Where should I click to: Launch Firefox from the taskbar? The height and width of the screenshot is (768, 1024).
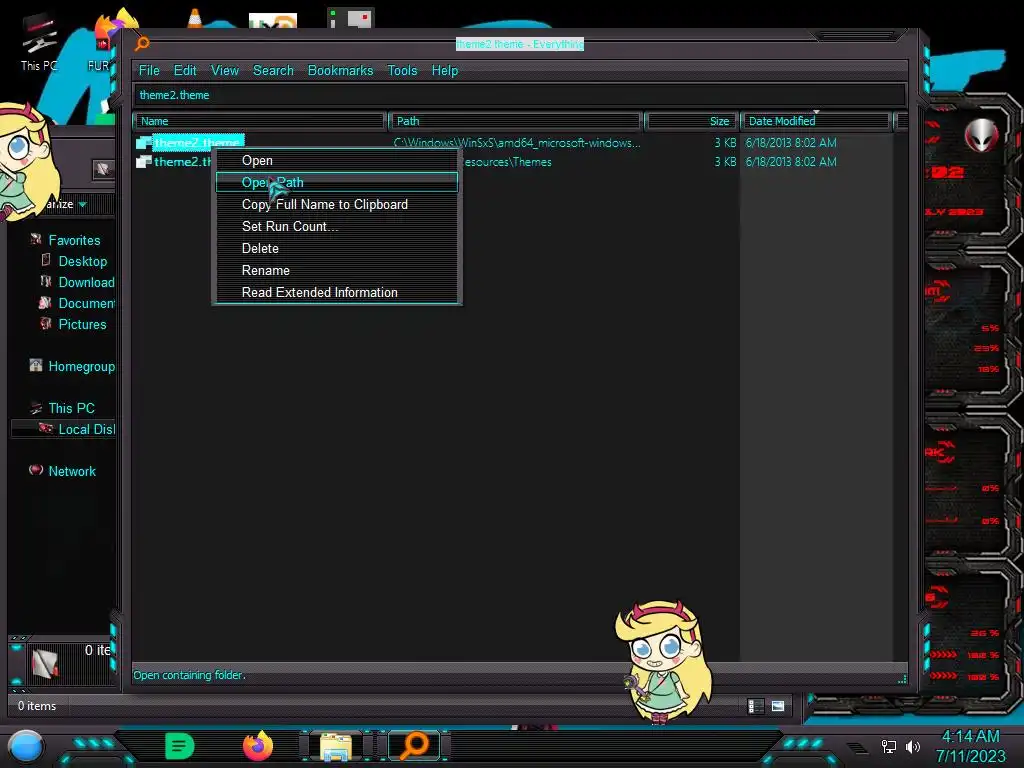pos(257,746)
